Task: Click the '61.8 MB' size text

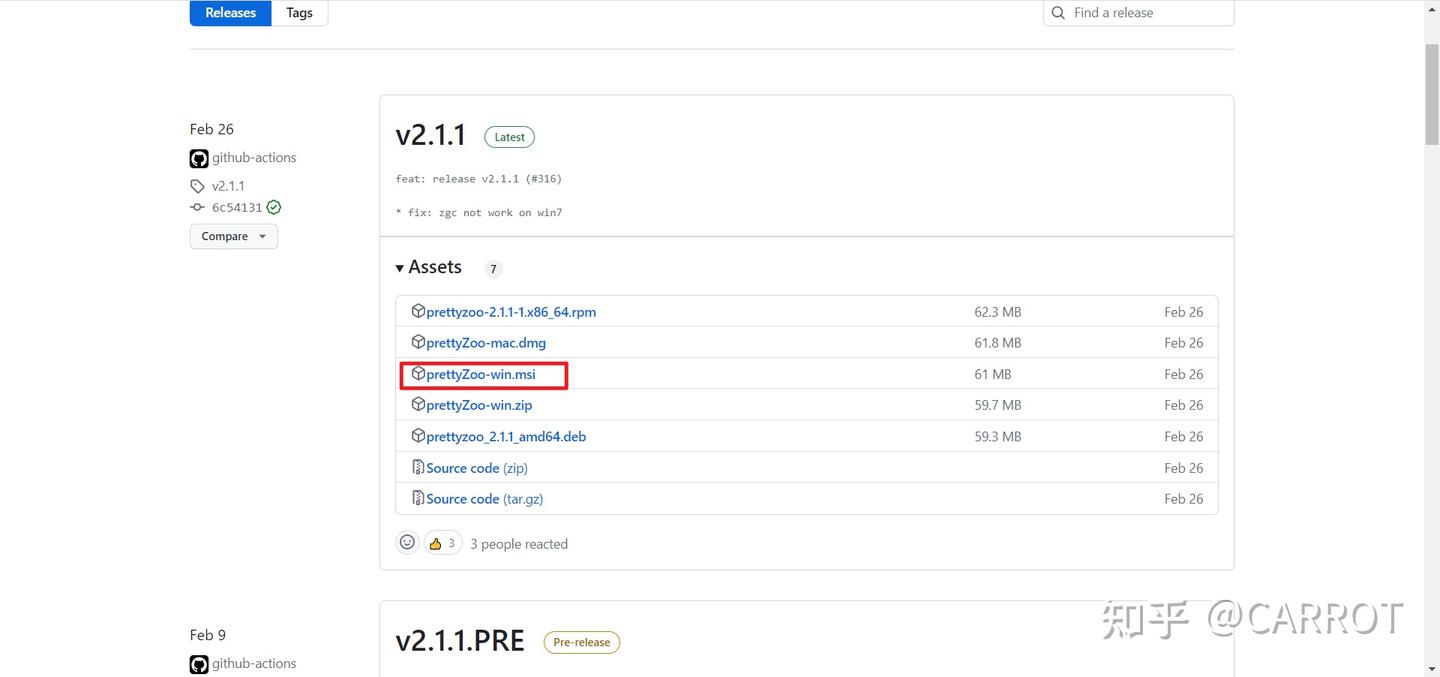Action: (998, 343)
